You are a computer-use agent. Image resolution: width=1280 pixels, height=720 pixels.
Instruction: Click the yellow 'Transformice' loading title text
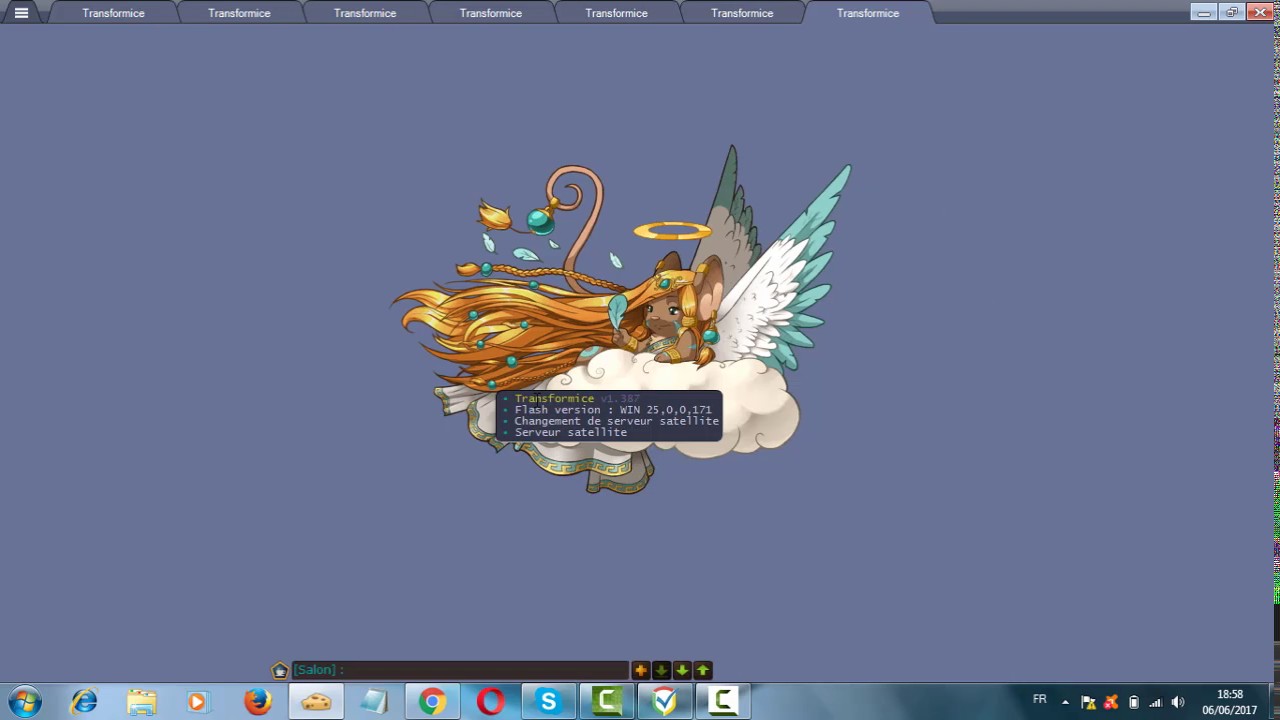pyautogui.click(x=554, y=398)
